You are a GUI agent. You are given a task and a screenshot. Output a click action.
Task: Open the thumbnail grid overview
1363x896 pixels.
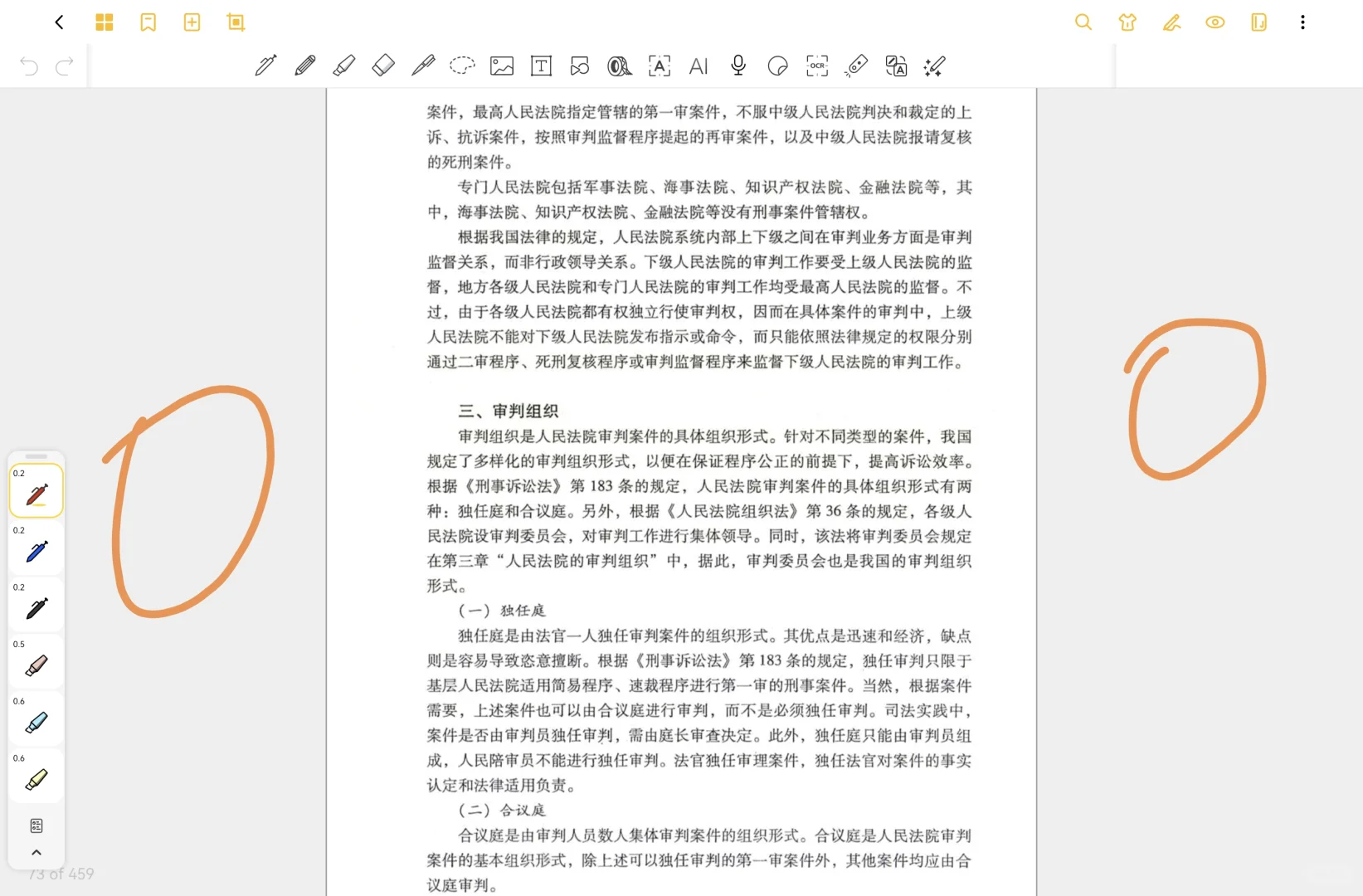click(x=105, y=22)
